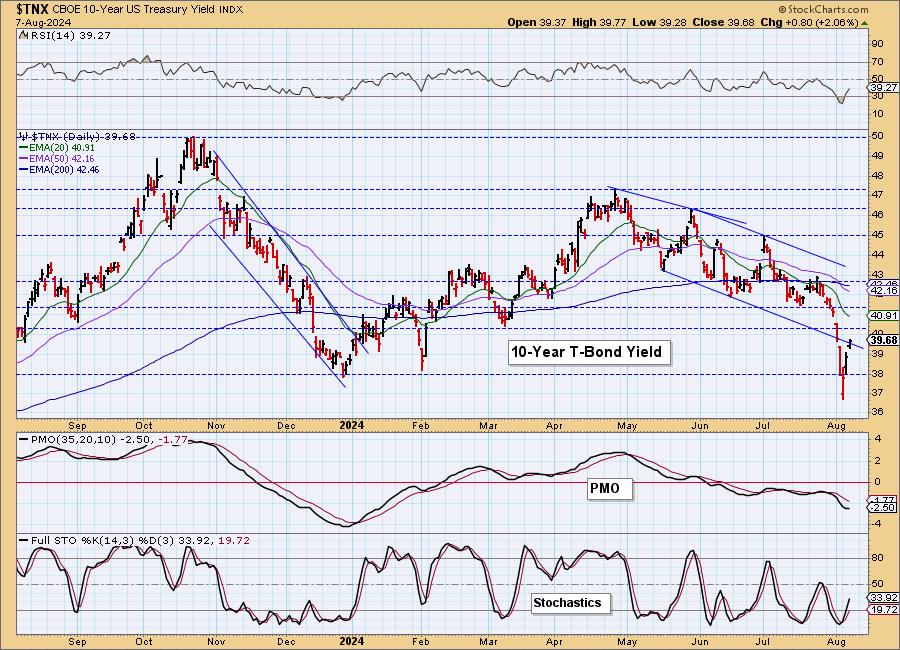This screenshot has height=650, width=900.
Task: Click the 19.72 stochastic %D value tag
Action: pyautogui.click(x=884, y=610)
